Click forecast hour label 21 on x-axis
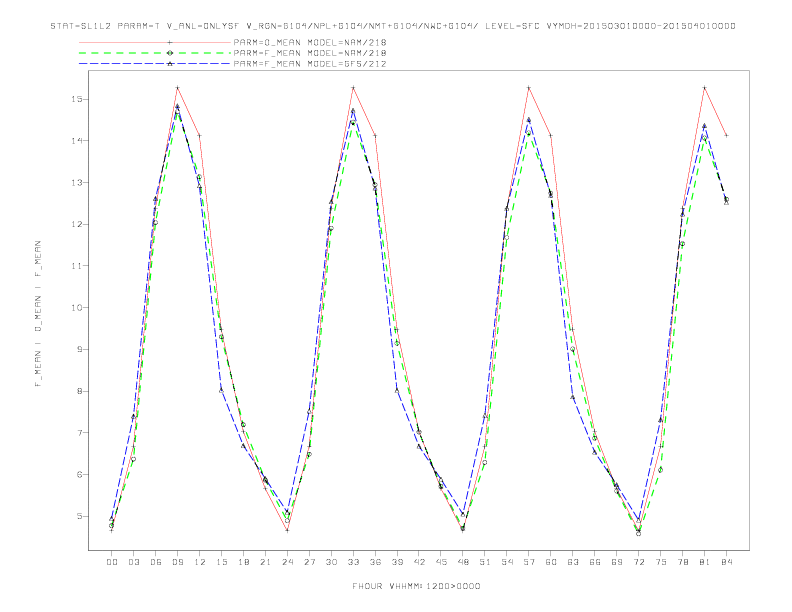Image resolution: width=792 pixels, height=612 pixels. tap(265, 562)
